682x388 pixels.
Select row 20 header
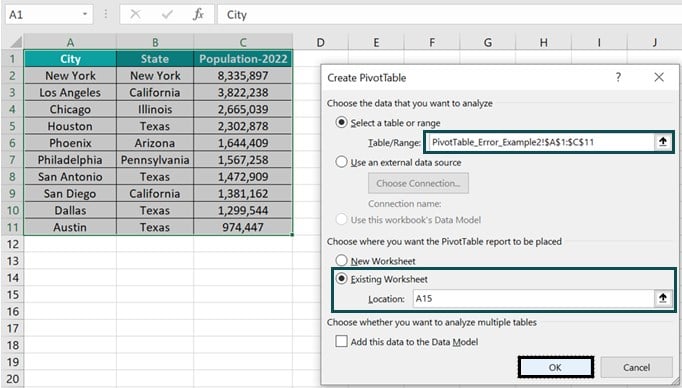pos(12,379)
